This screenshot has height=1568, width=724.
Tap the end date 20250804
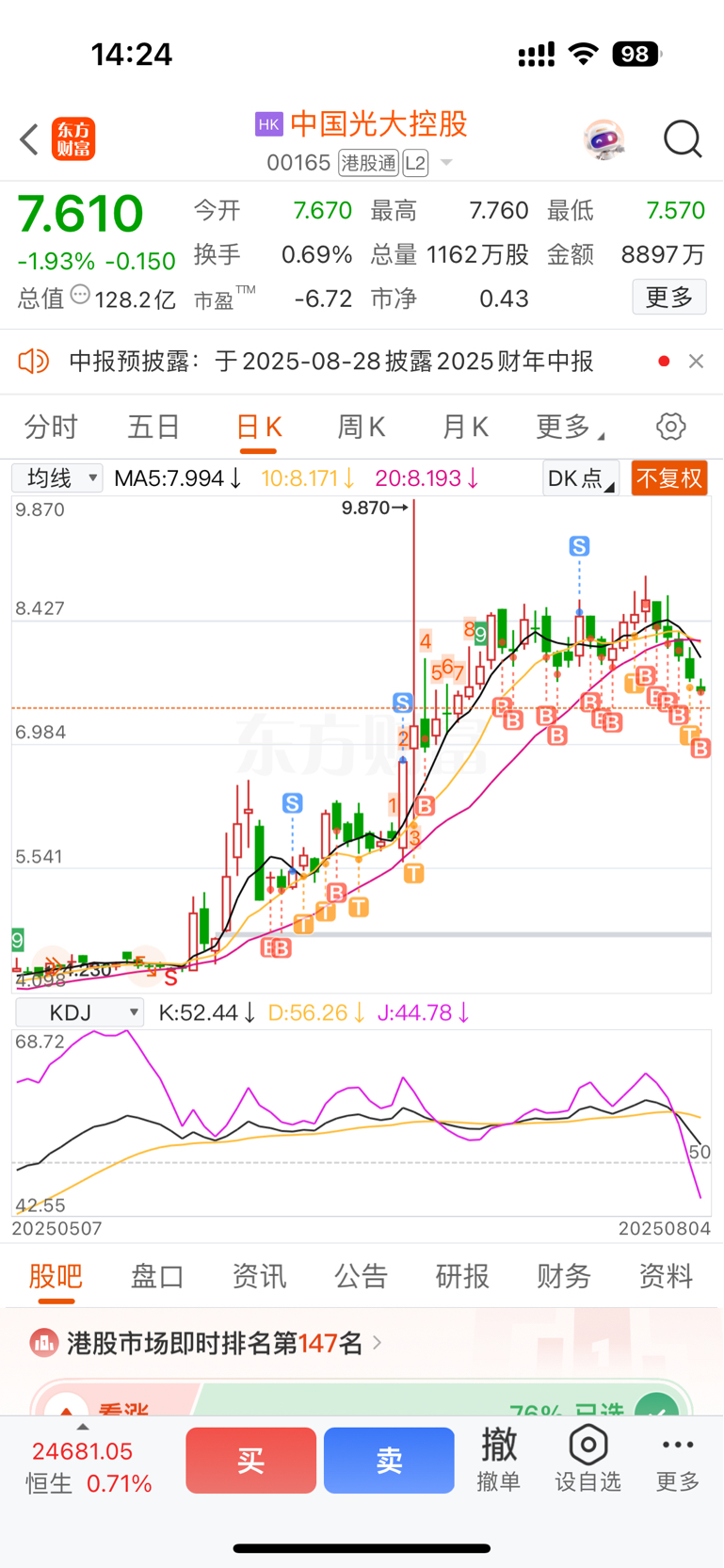664,1228
